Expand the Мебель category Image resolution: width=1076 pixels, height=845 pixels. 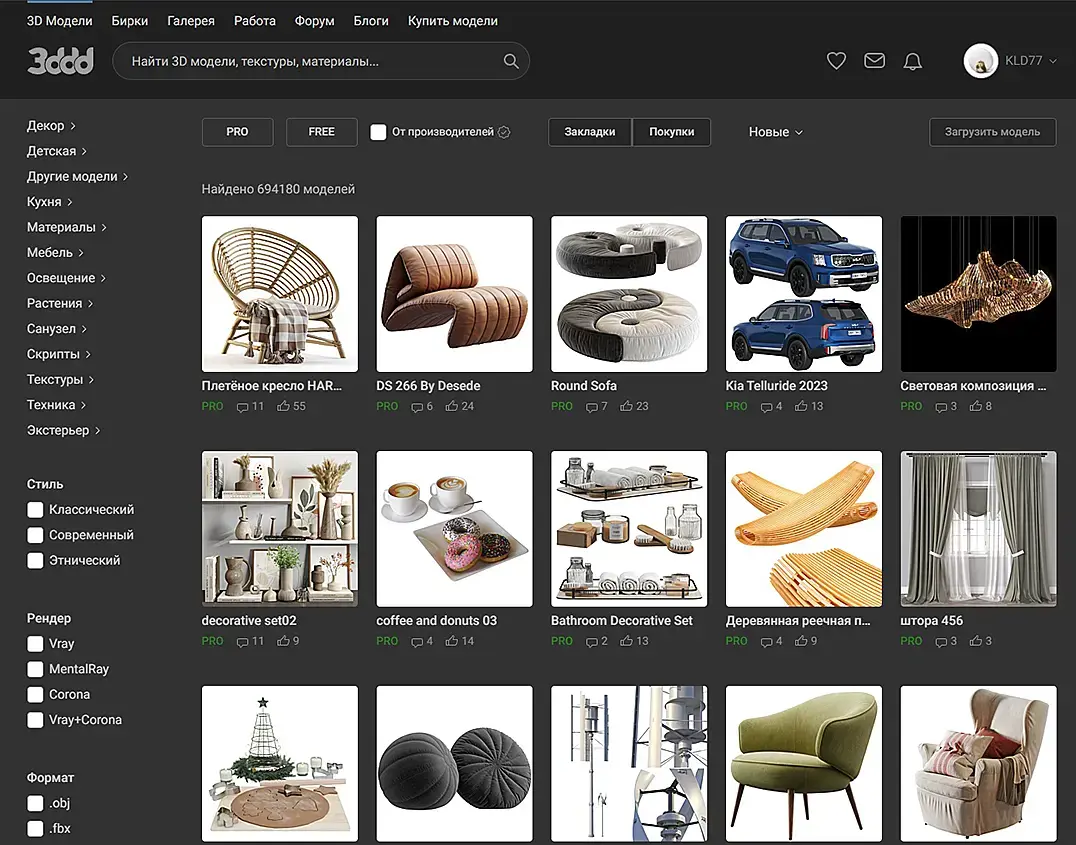click(x=55, y=253)
